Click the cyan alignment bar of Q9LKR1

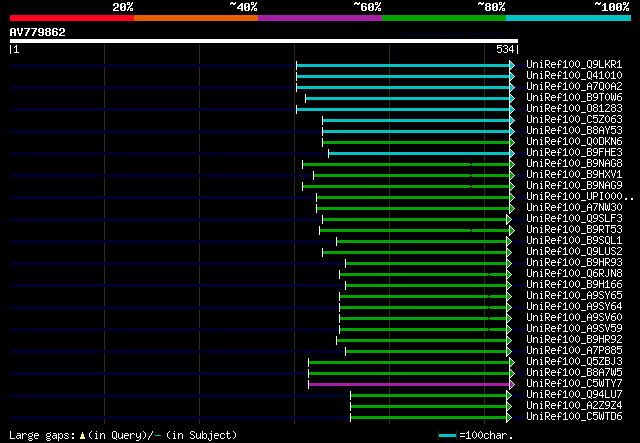point(403,65)
